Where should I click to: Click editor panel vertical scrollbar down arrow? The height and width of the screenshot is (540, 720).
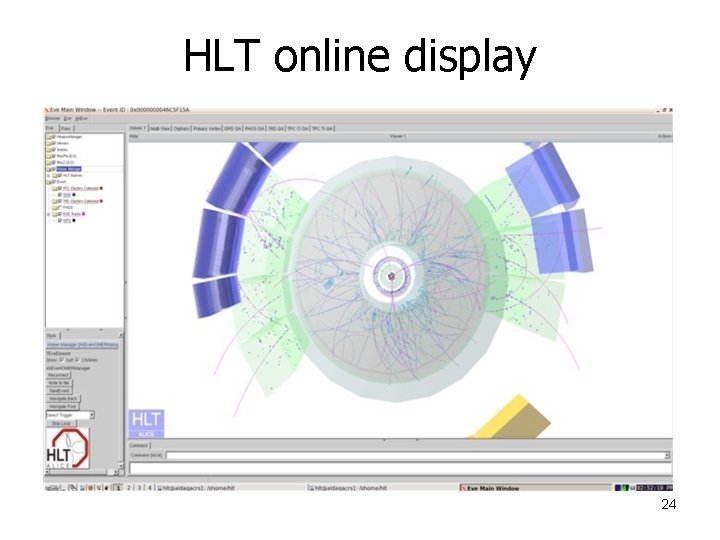(121, 466)
